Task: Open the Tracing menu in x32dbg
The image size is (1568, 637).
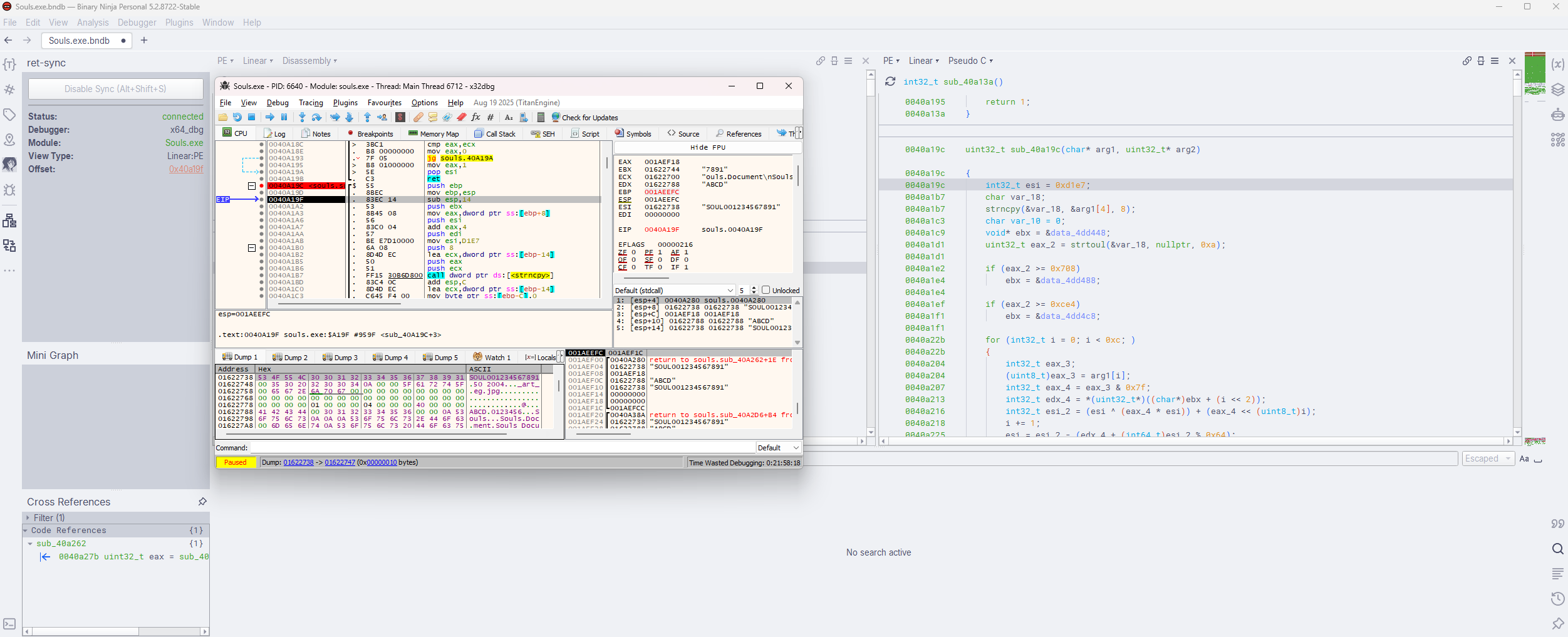Action: [311, 103]
